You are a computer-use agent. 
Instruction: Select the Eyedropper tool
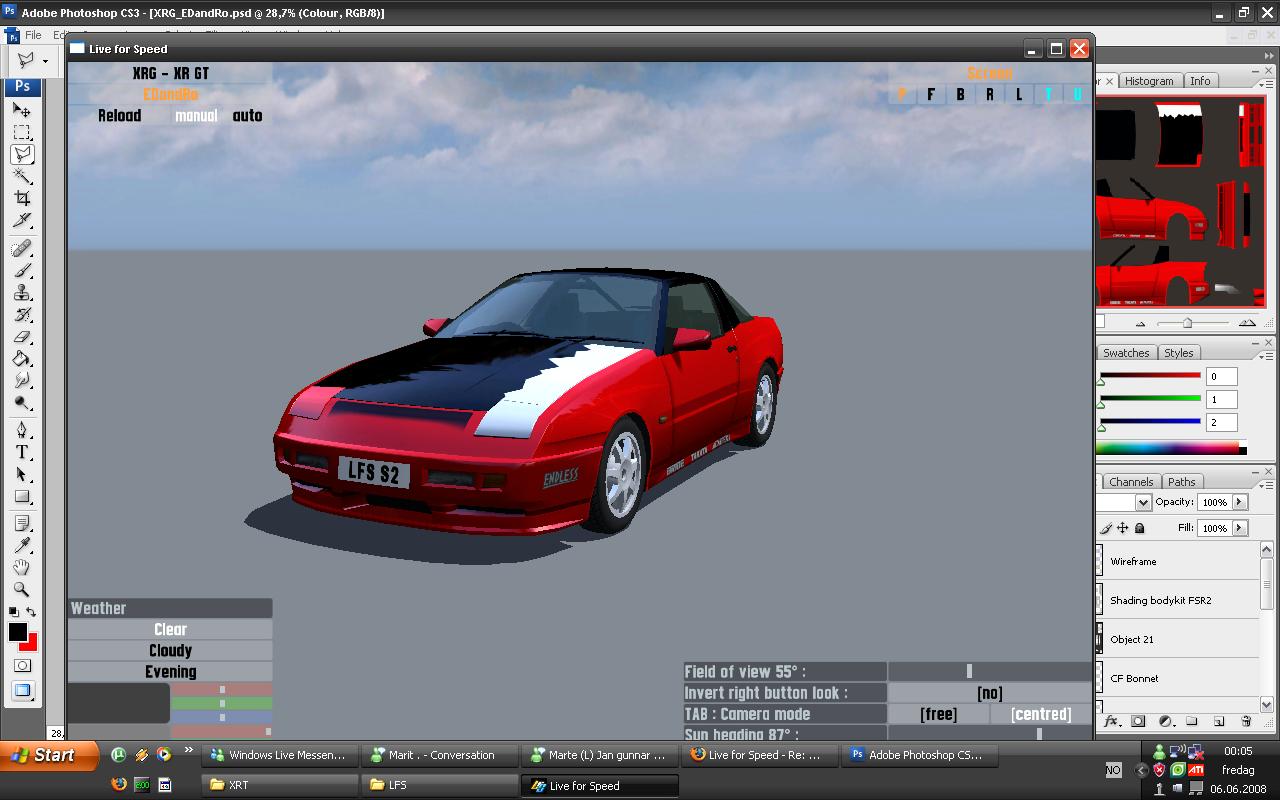[22, 545]
